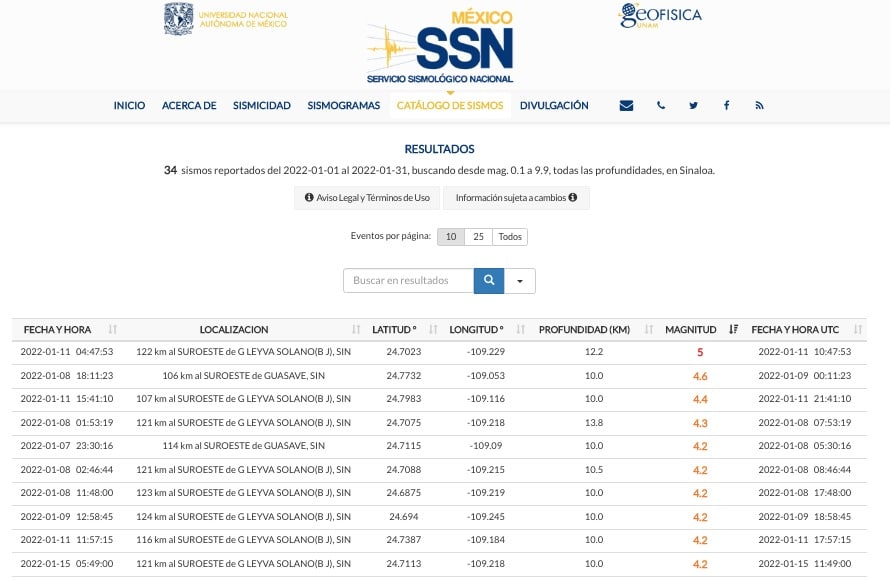This screenshot has width=890, height=580.
Task: Open the Acerca de menu
Action: coord(189,106)
